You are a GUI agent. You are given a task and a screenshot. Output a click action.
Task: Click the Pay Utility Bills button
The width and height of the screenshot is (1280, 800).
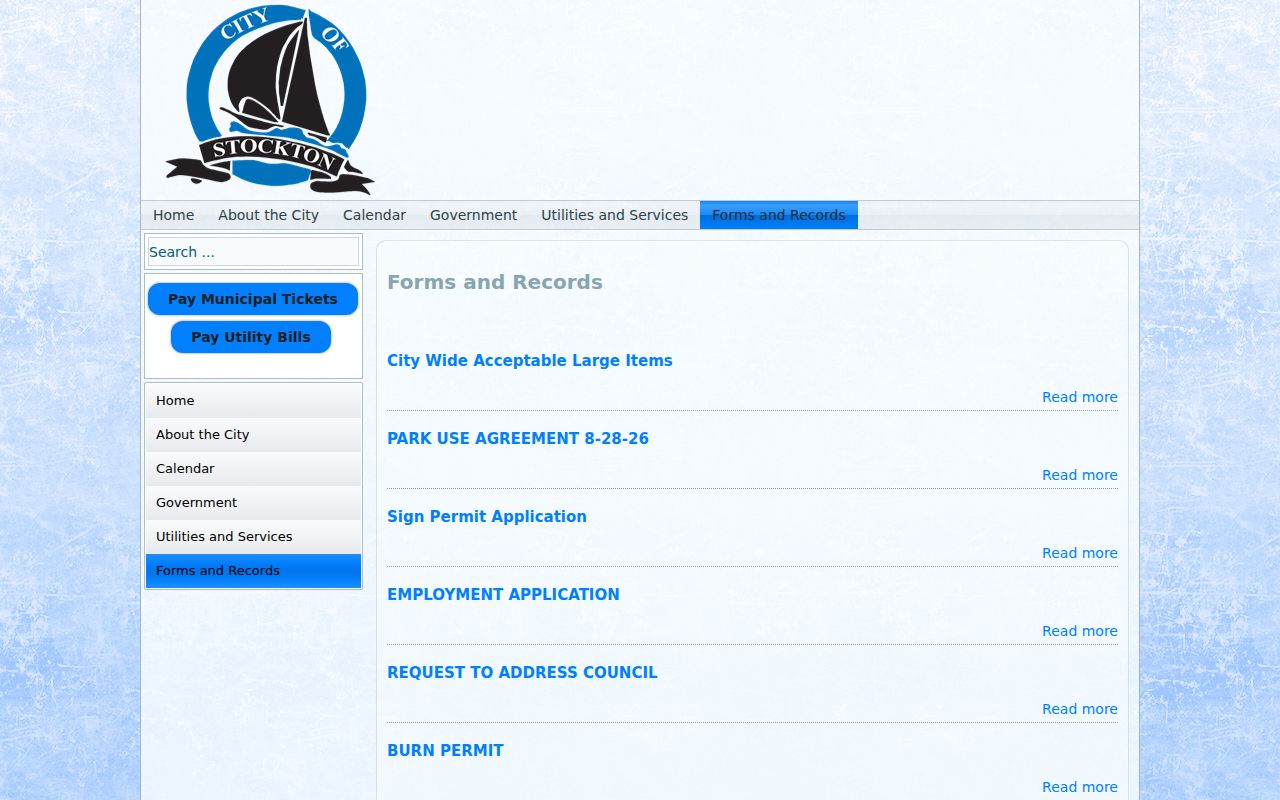tap(251, 337)
